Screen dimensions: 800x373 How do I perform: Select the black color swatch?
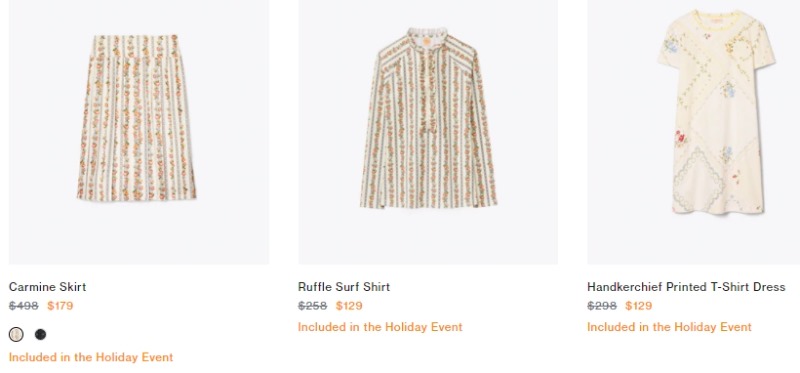[x=40, y=334]
